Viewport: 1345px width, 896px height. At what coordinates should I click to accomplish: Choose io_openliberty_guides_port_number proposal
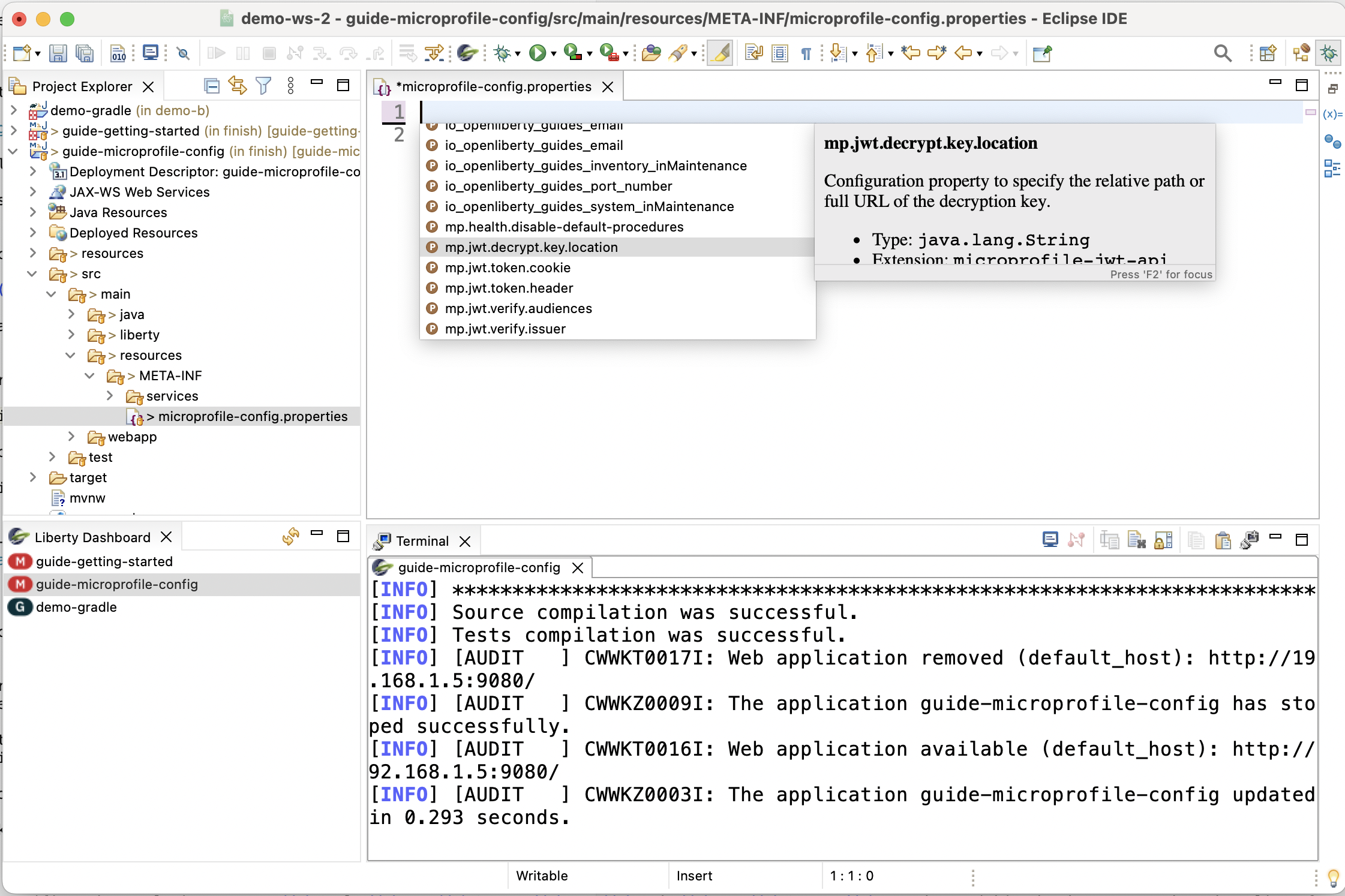pos(617,186)
